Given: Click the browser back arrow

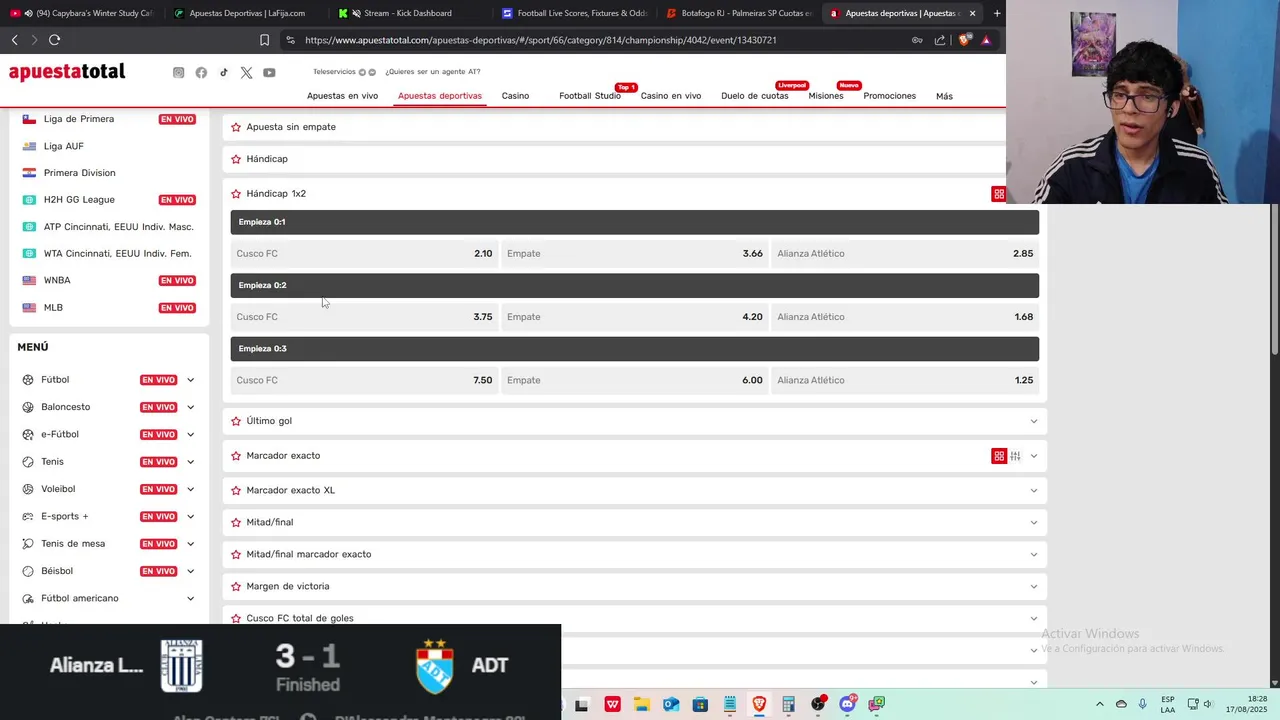Looking at the screenshot, I should pyautogui.click(x=14, y=40).
